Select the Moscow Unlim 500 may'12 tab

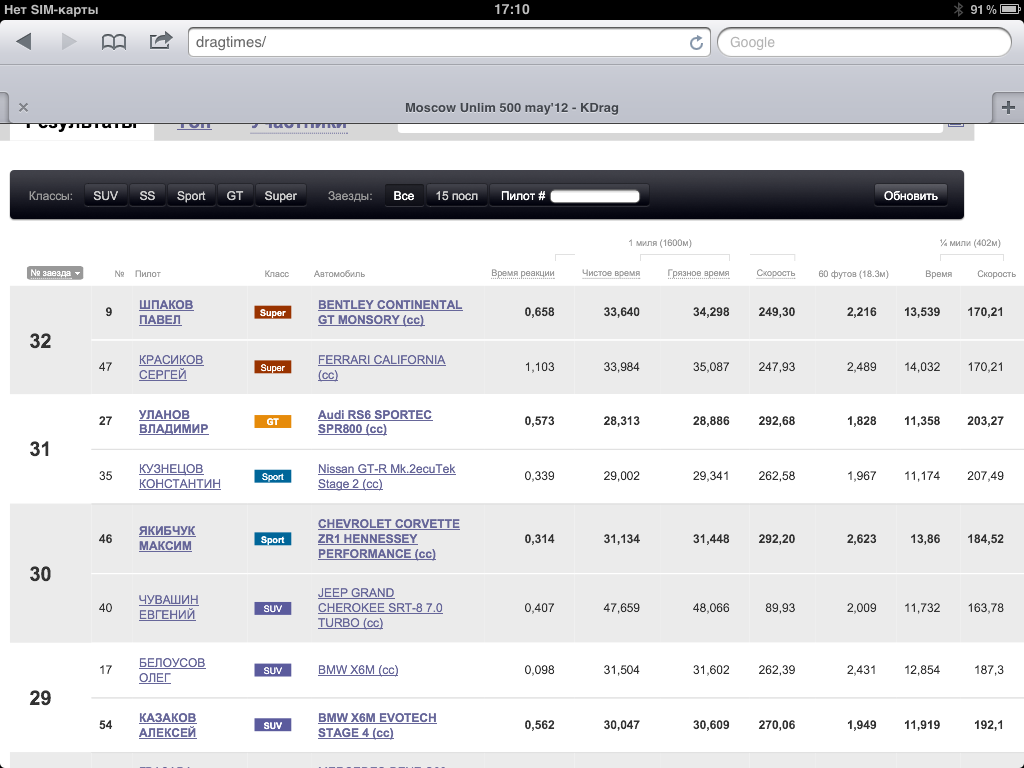(511, 108)
